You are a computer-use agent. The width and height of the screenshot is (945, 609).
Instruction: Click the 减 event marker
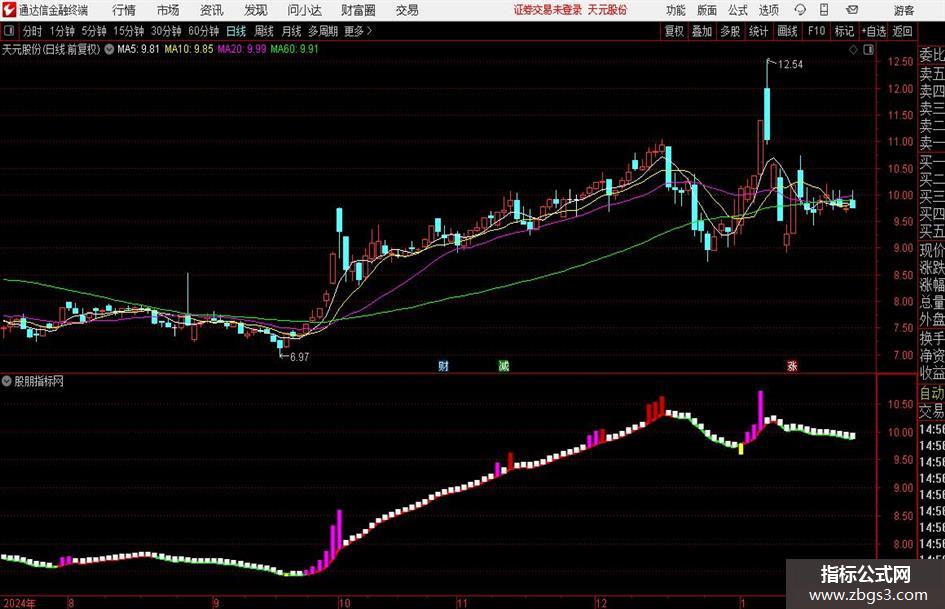click(504, 366)
